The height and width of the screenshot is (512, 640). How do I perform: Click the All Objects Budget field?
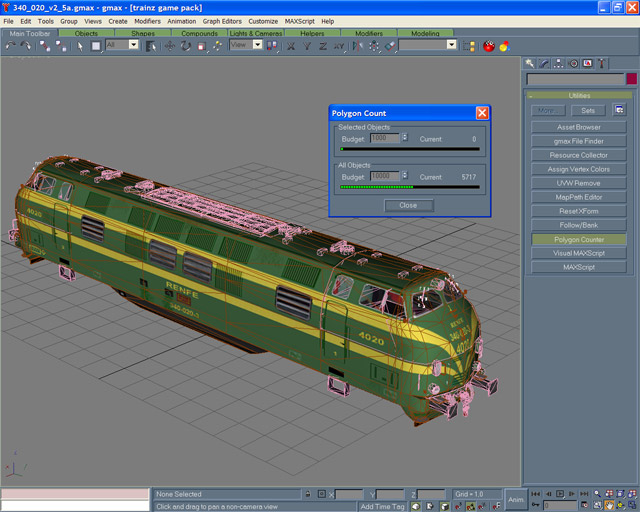coord(386,176)
